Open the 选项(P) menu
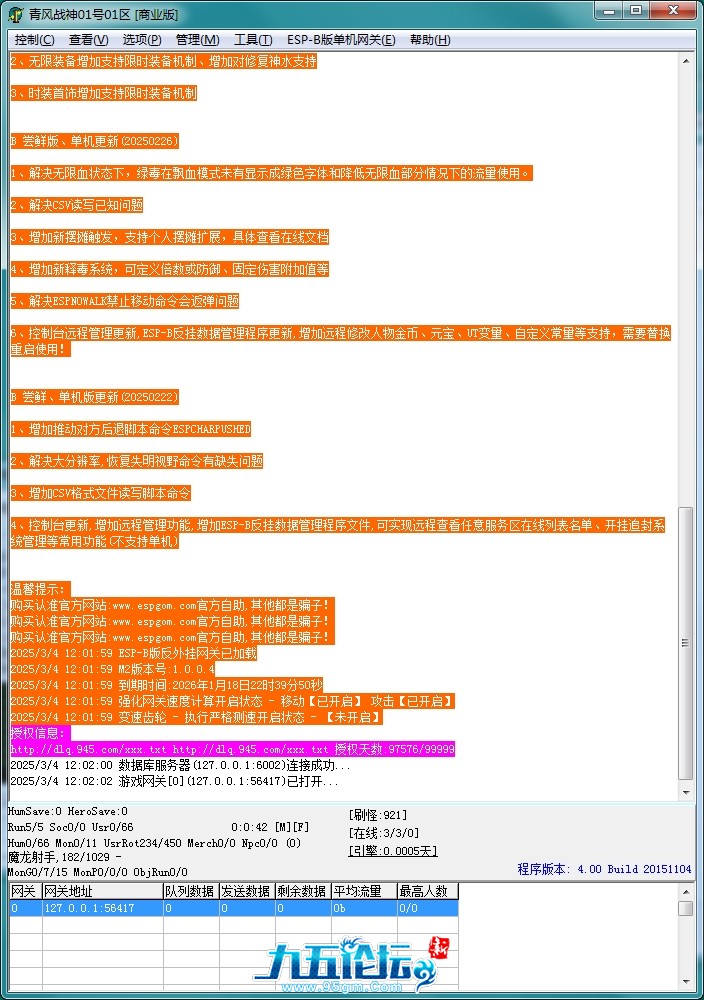Viewport: 704px width, 1000px height. (x=142, y=40)
